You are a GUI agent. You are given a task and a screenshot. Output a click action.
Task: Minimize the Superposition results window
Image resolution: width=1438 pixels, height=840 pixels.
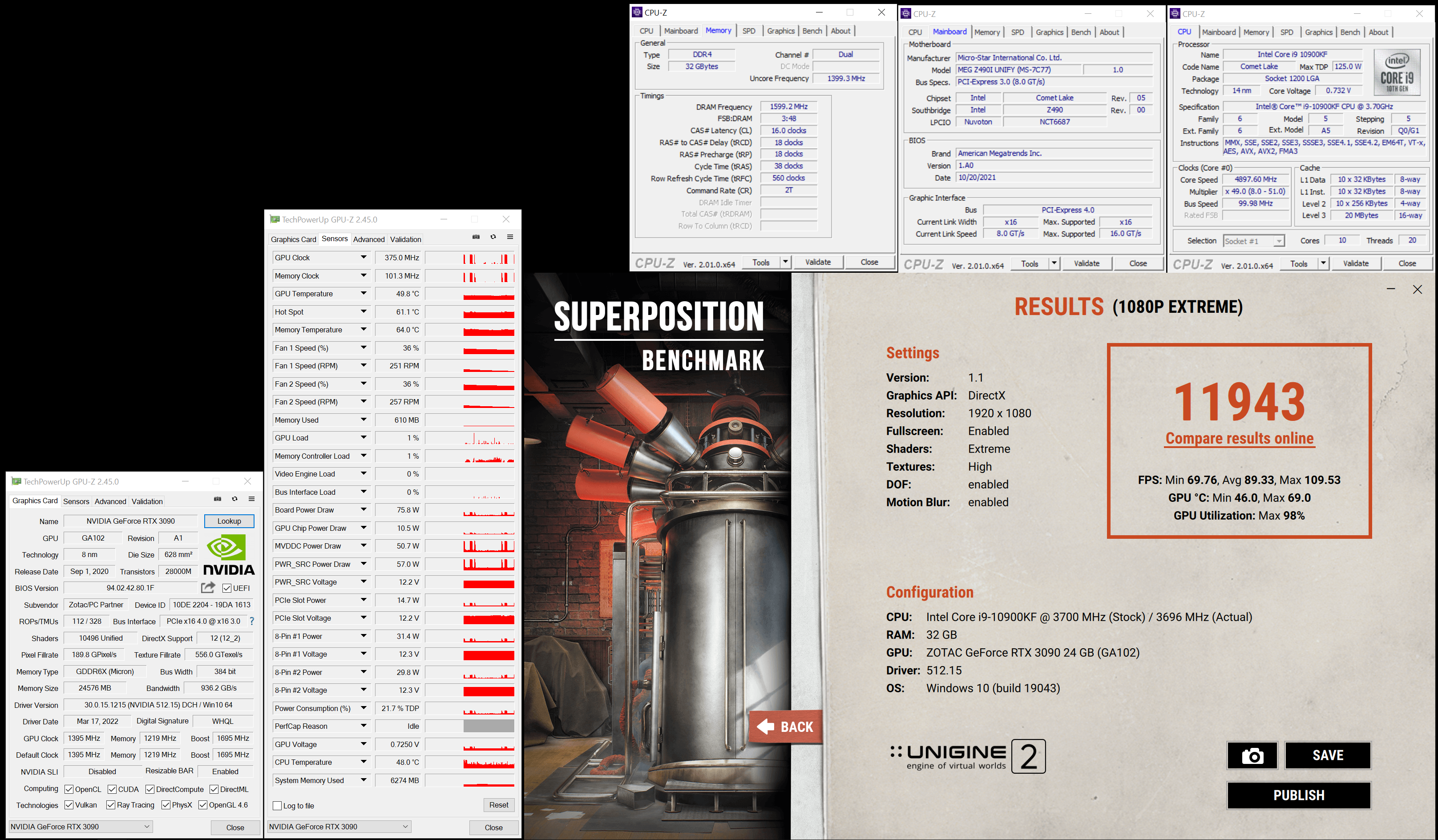click(x=1391, y=289)
